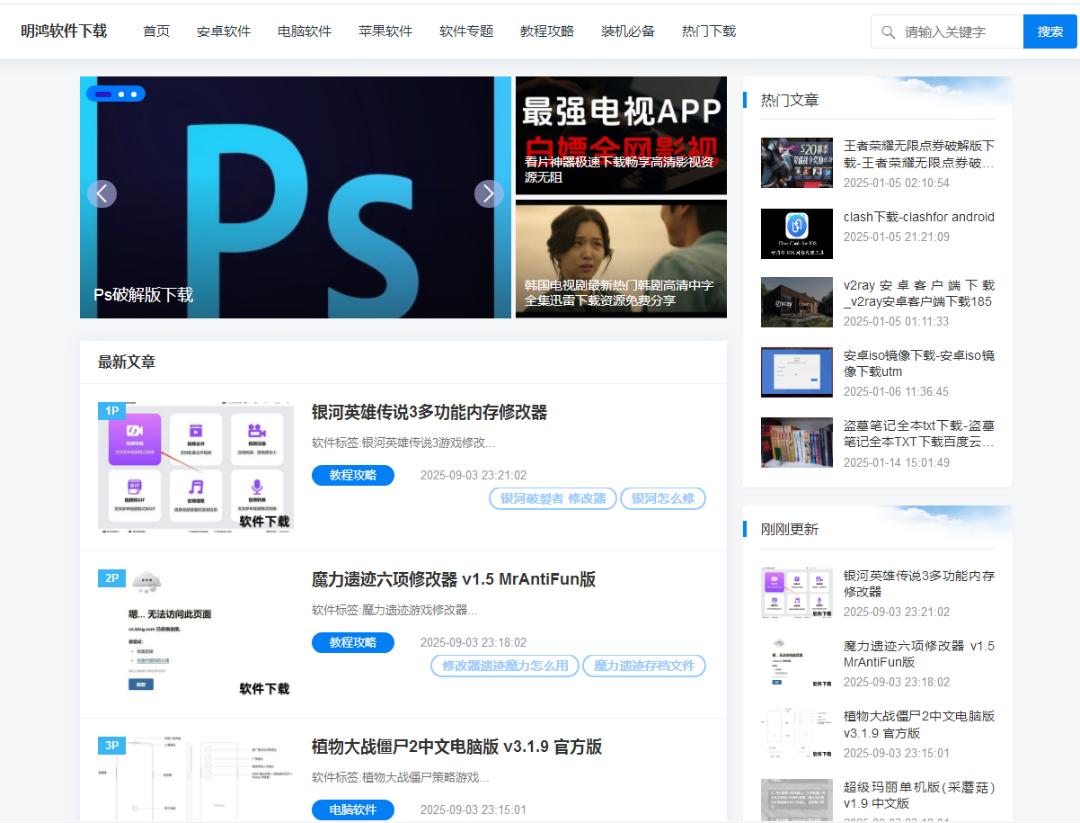Click the 修改器遗迹魔力怎么用 tag
The height and width of the screenshot is (823, 1080).
click(505, 666)
